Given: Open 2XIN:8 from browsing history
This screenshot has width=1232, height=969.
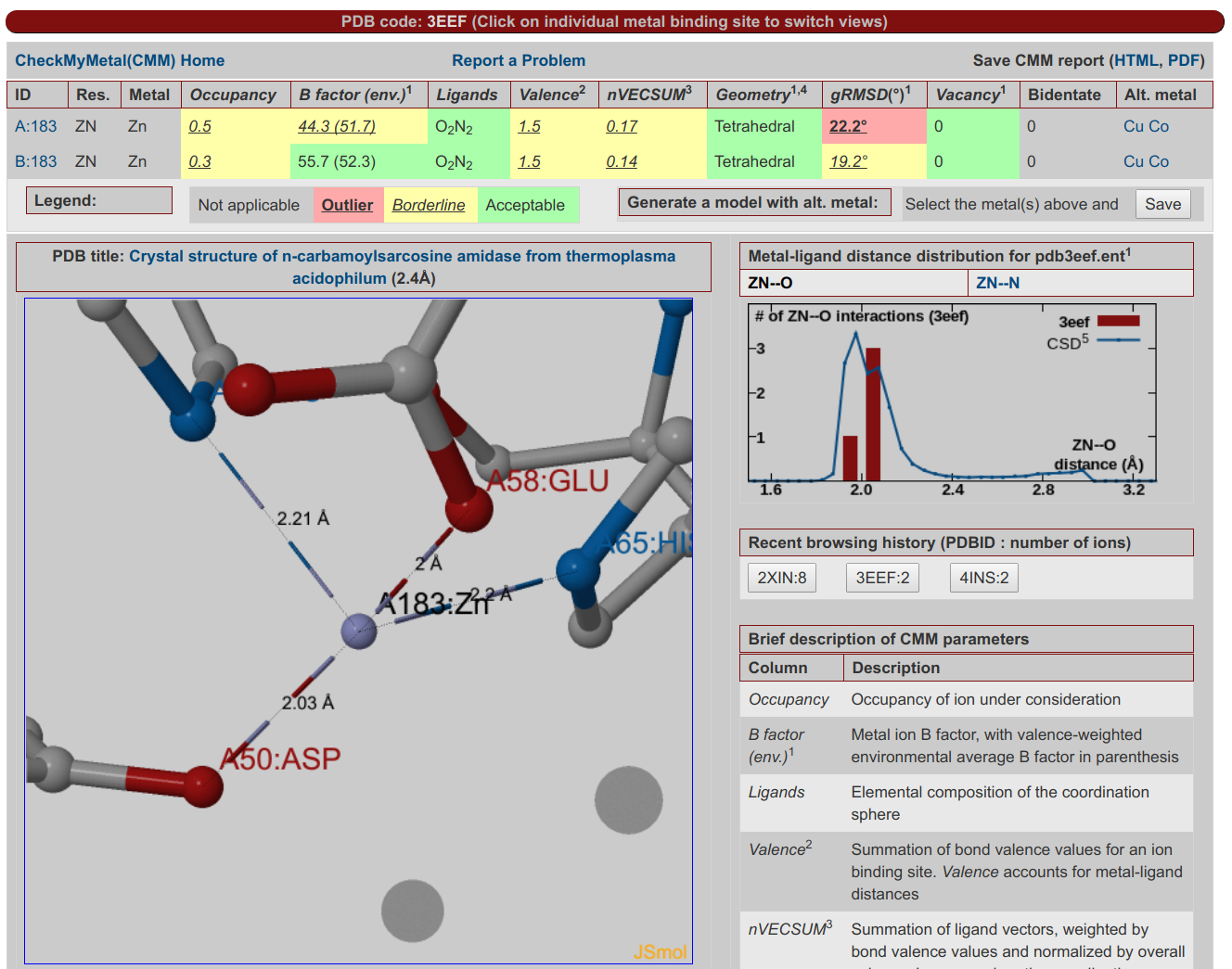Looking at the screenshot, I should pos(781,578).
